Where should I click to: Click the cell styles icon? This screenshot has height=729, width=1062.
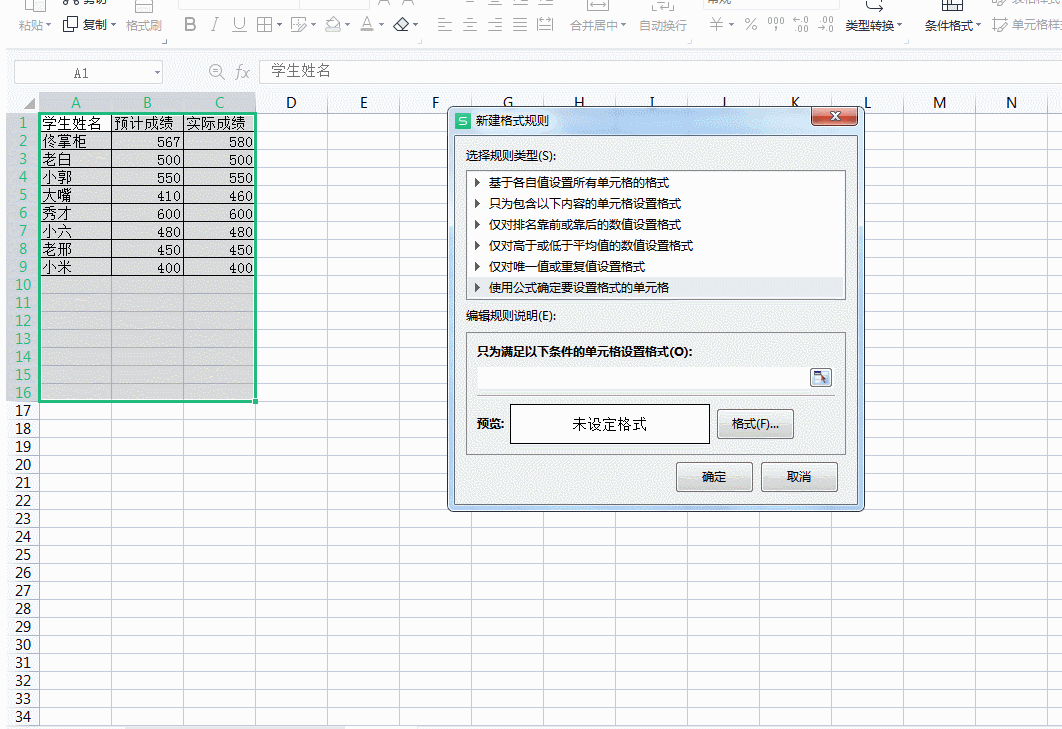(1000, 25)
